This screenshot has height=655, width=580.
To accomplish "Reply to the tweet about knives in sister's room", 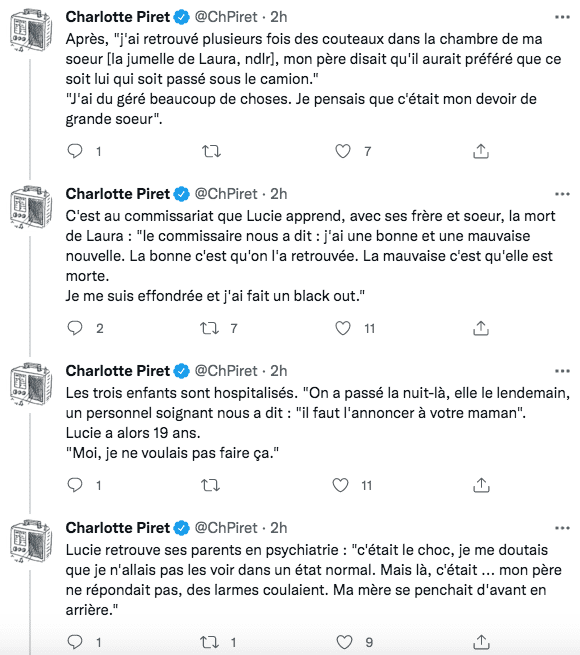I will pyautogui.click(x=75, y=151).
